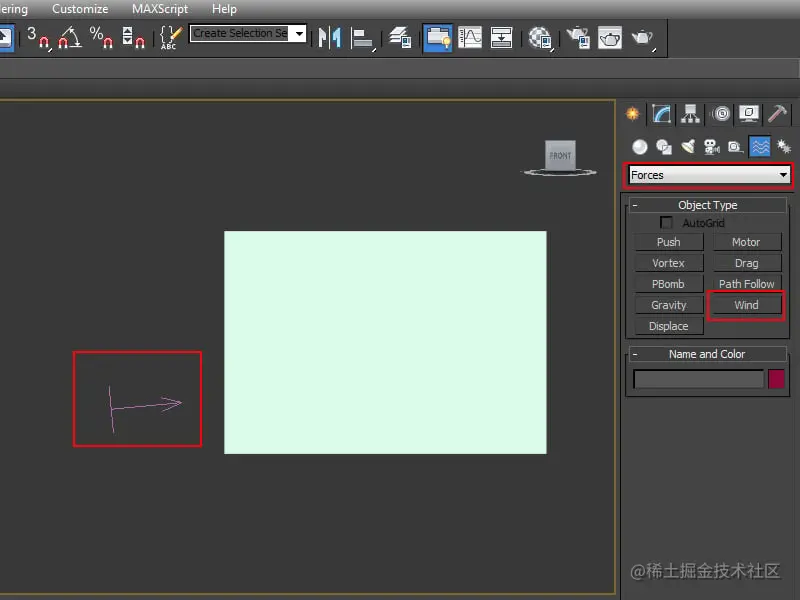Toggle the 3D Snaps tool
The image size is (800, 600).
pos(38,38)
